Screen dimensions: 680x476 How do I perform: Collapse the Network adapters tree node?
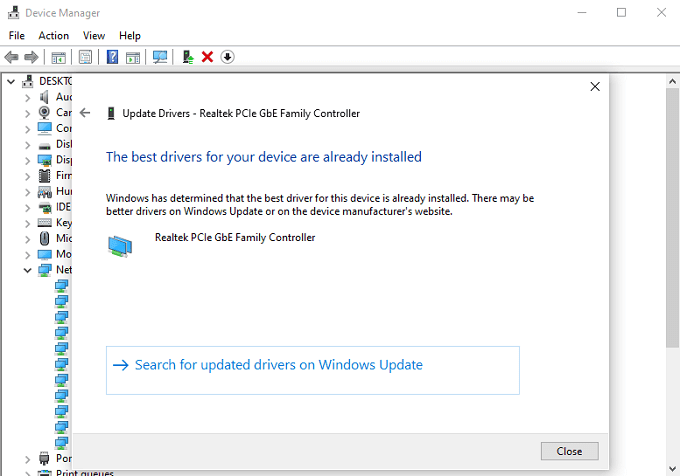28,269
